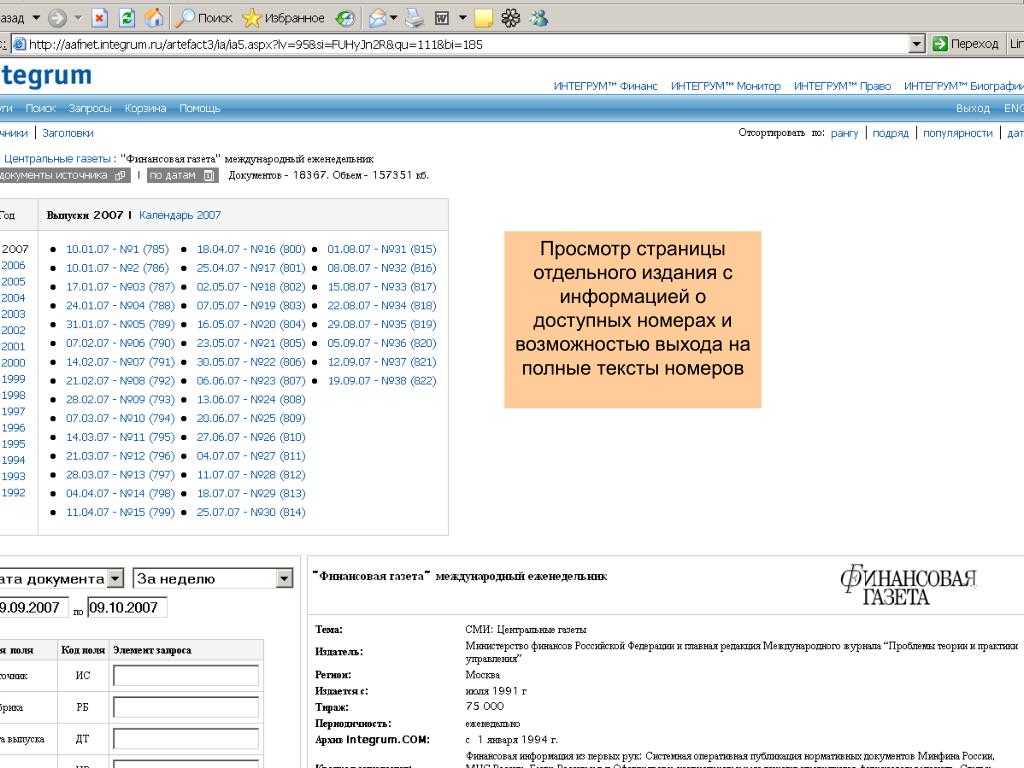This screenshot has height=768, width=1024.
Task: Click the Print toolbar icon
Action: click(x=414, y=18)
